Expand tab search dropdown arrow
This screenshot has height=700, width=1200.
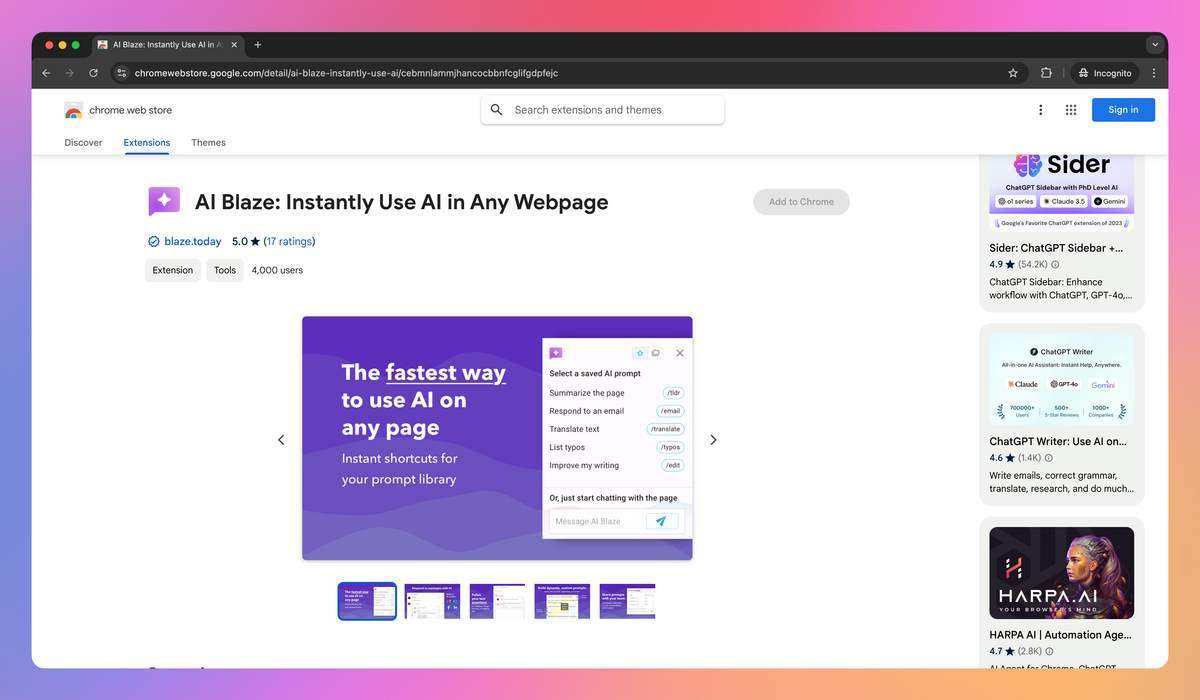pos(1155,45)
